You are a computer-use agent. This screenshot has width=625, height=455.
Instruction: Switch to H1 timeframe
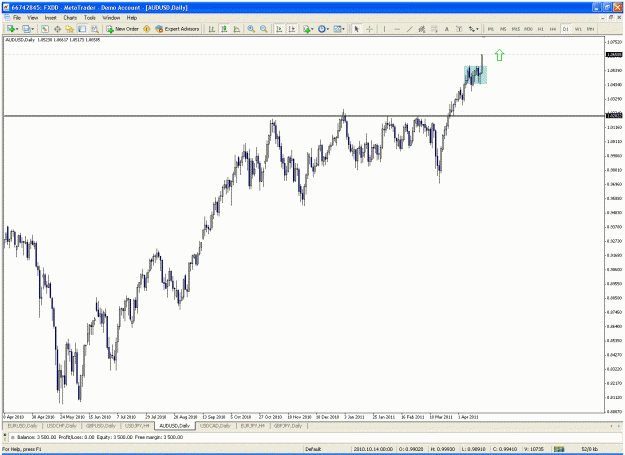pyautogui.click(x=540, y=29)
